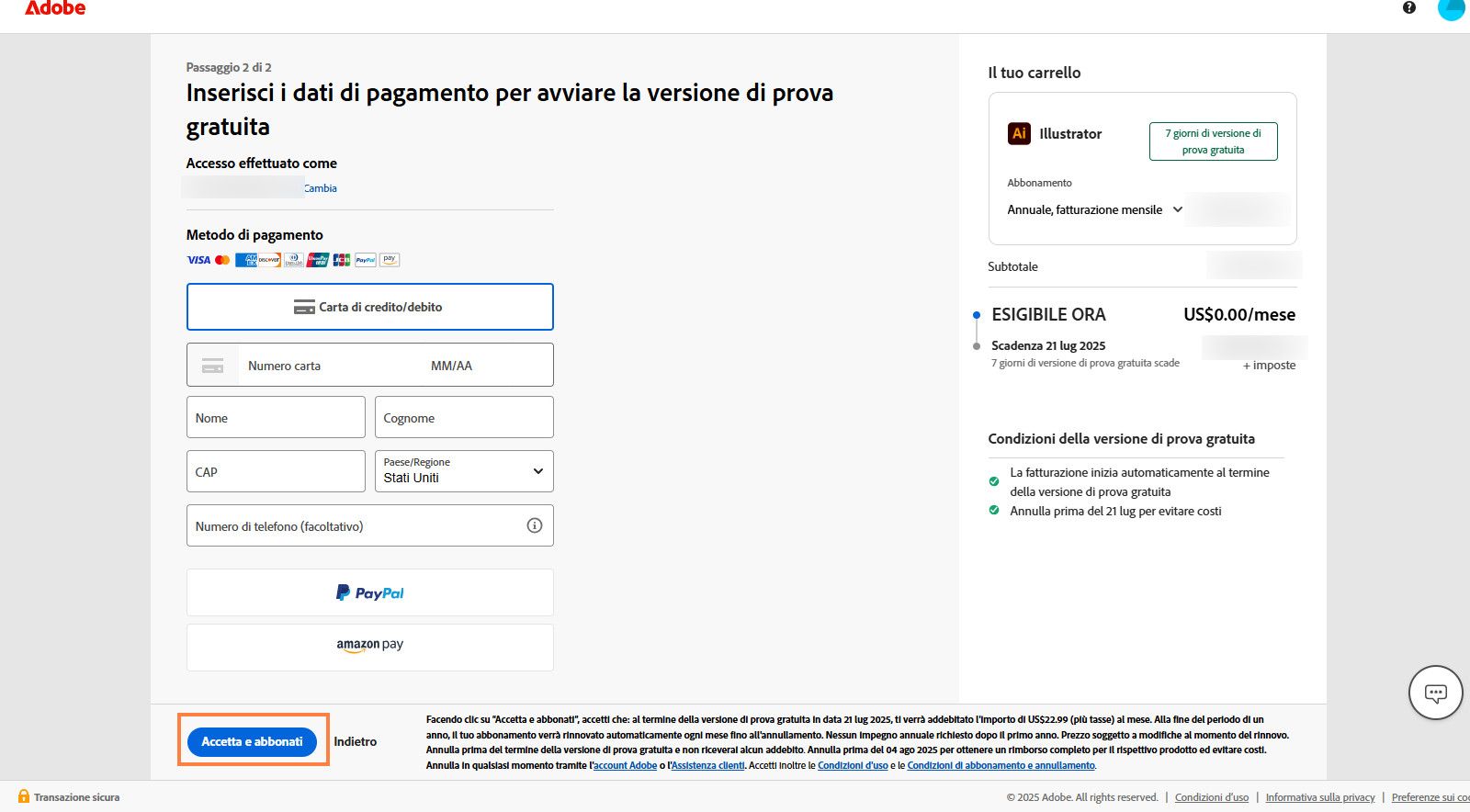Screen dimensions: 1470x812
Task: Open the help question mark icon
Action: coord(1409,7)
